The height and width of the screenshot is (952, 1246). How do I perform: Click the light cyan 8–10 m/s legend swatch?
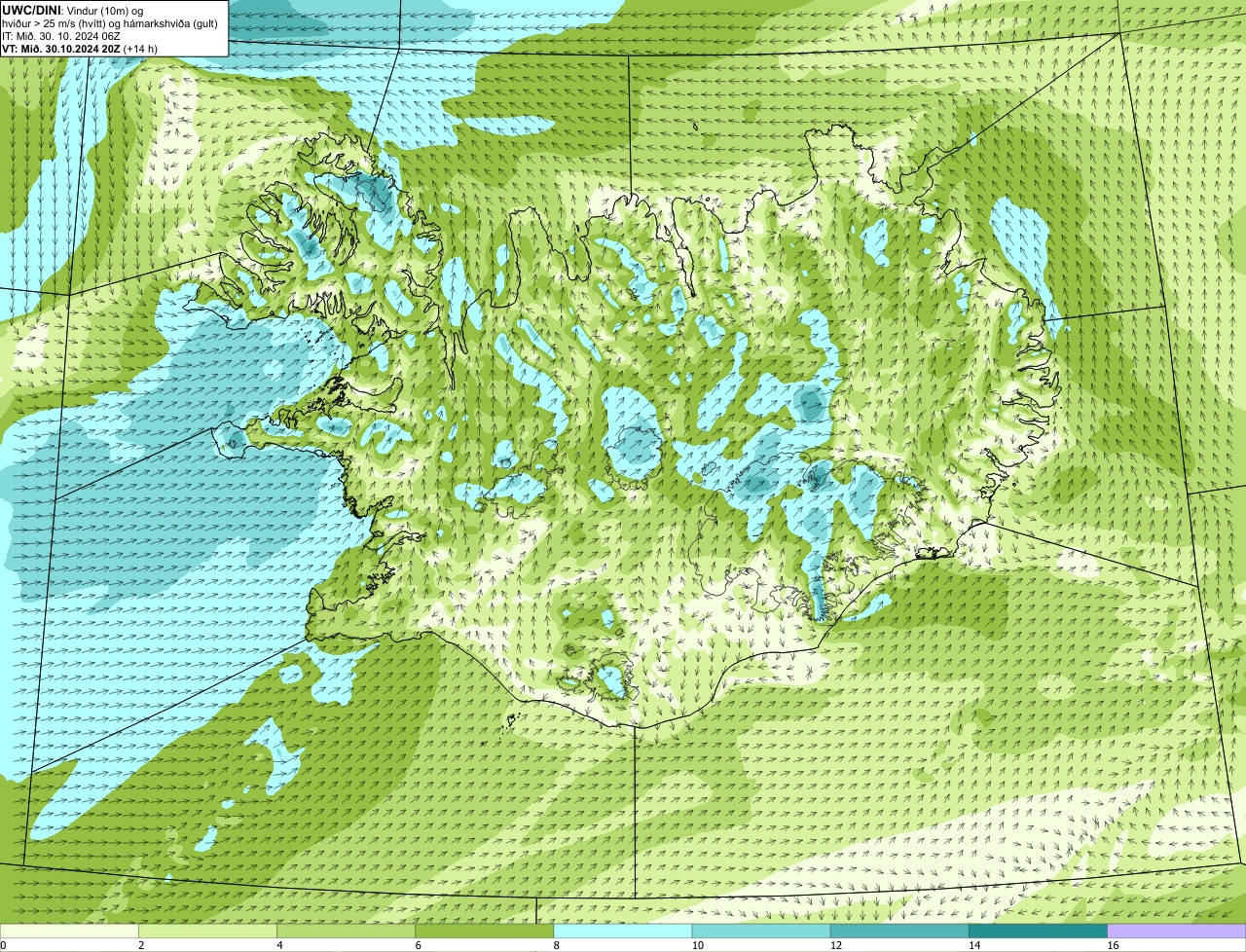[623, 931]
